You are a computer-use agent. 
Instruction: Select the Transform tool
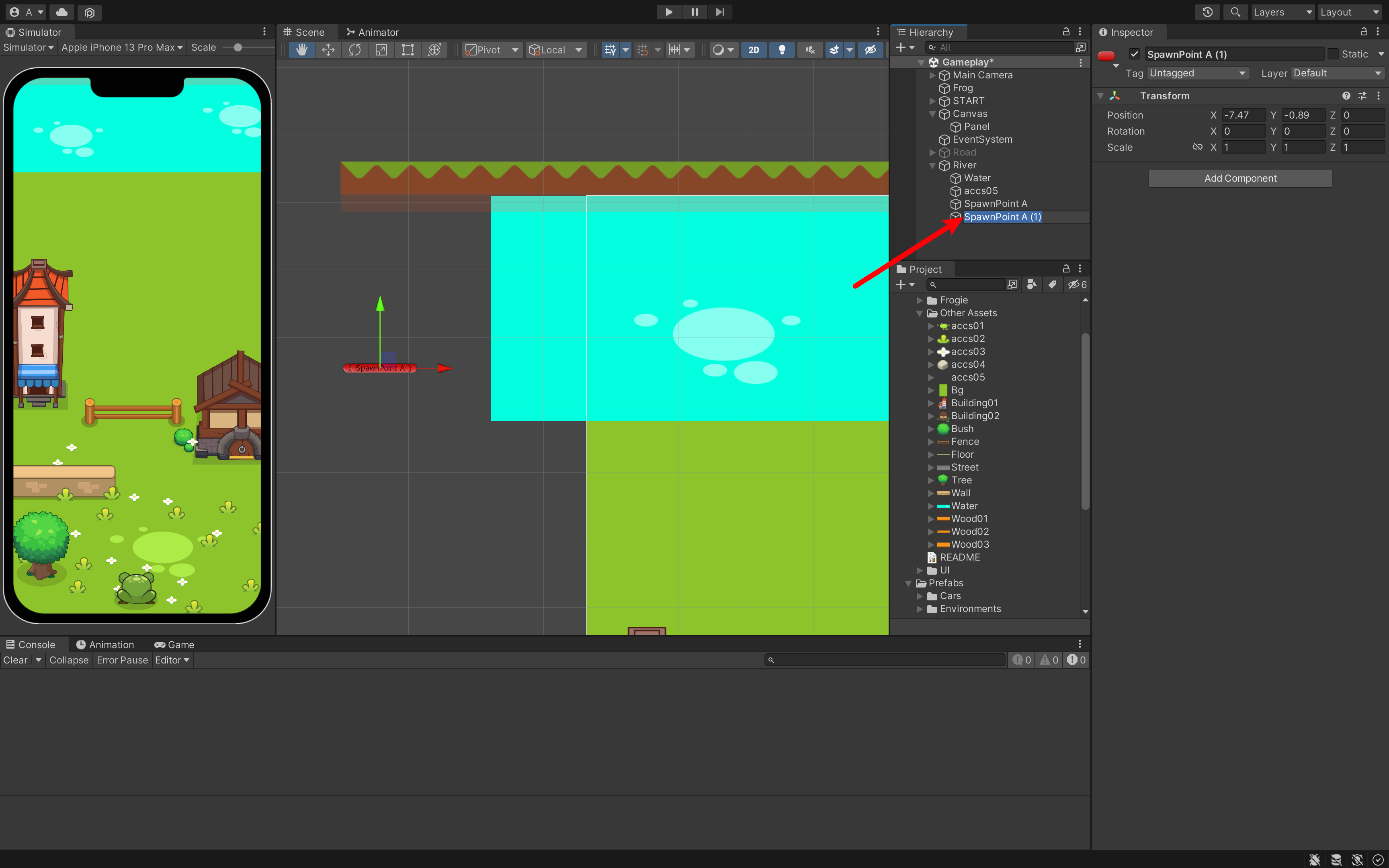pos(434,50)
